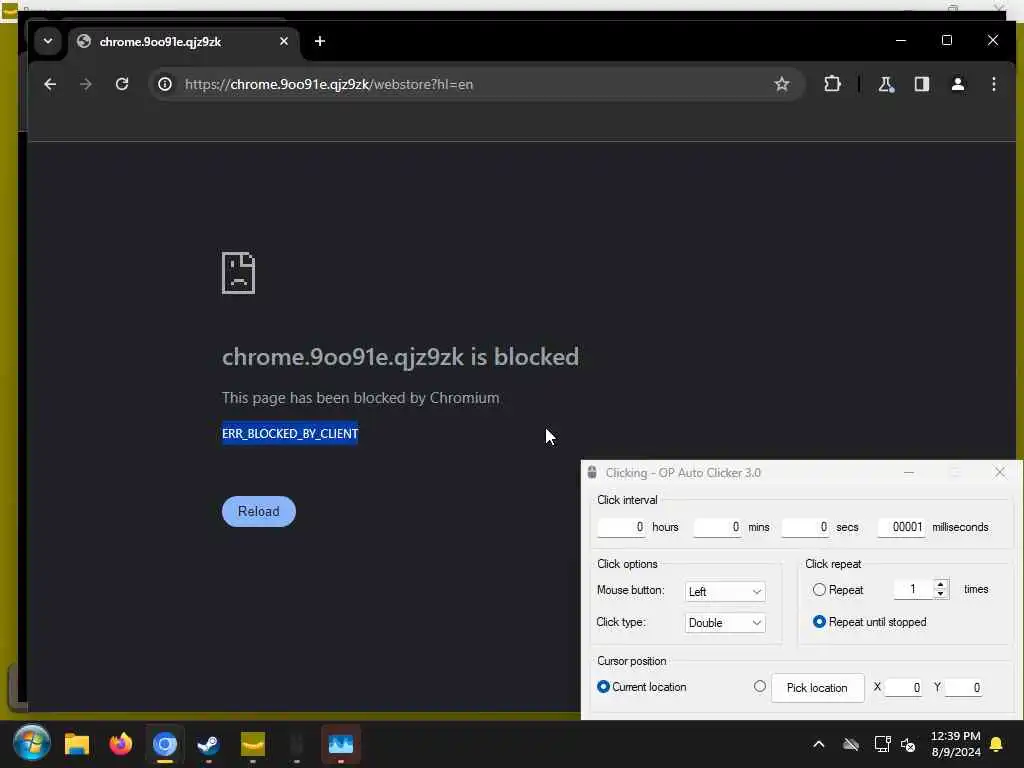The width and height of the screenshot is (1024, 768).
Task: Click the sad page error icon
Action: pos(238,273)
